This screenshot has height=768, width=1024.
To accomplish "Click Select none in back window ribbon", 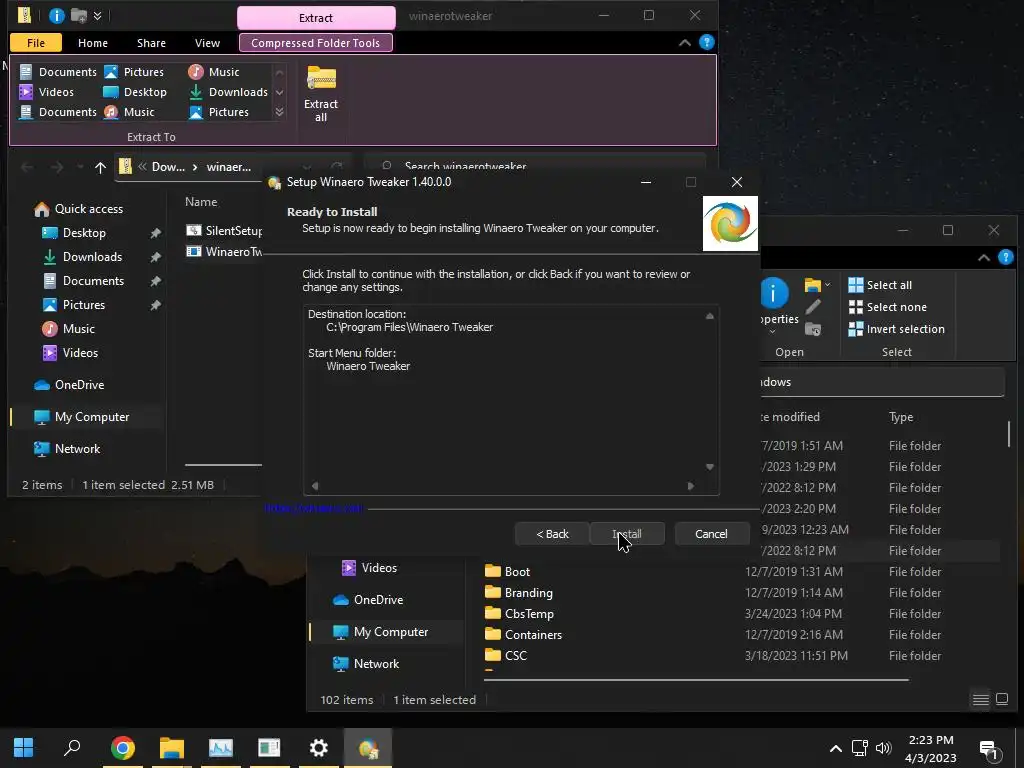I will 888,307.
